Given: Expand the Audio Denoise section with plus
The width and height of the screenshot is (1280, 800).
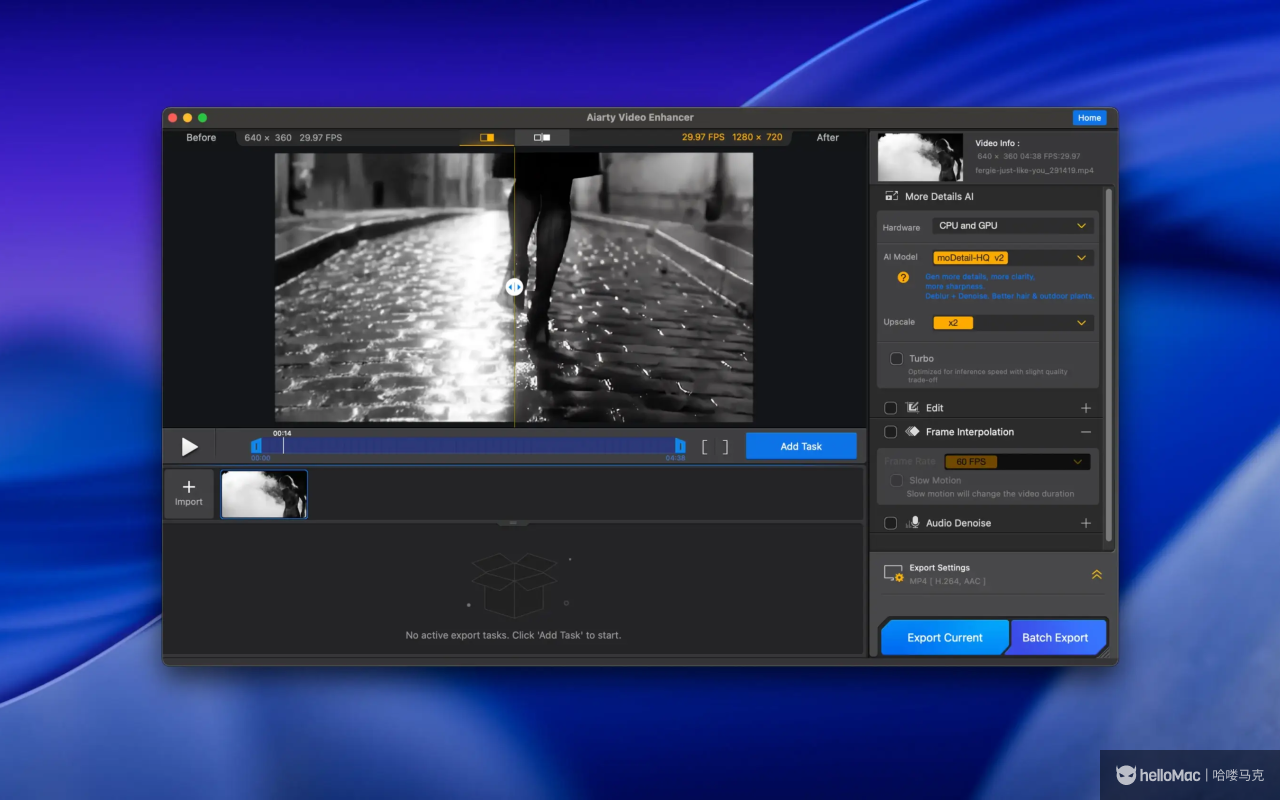Looking at the screenshot, I should [1086, 523].
